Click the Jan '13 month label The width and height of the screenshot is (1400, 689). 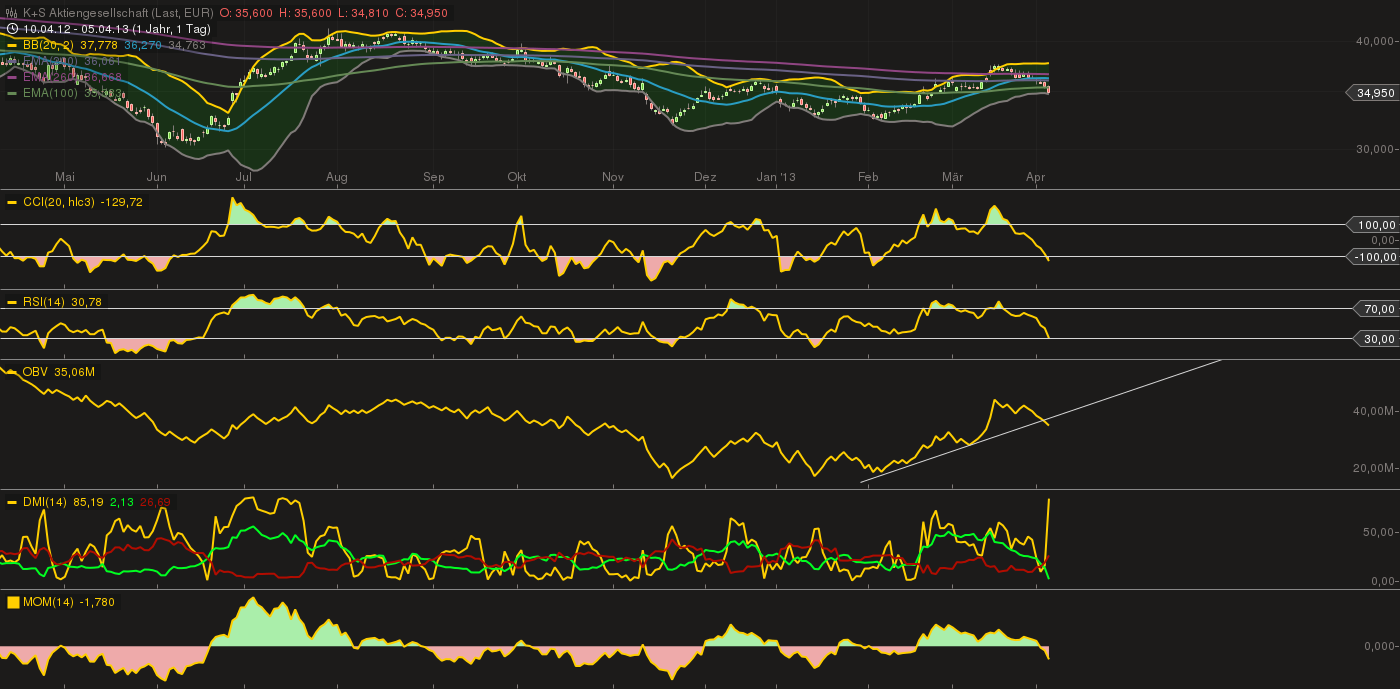click(x=776, y=177)
